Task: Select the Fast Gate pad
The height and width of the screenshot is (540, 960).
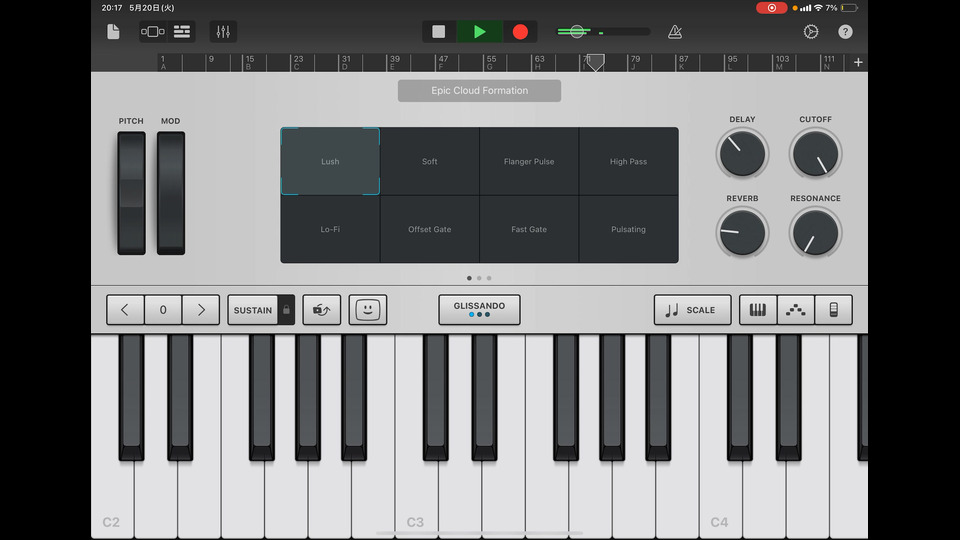Action: point(529,230)
